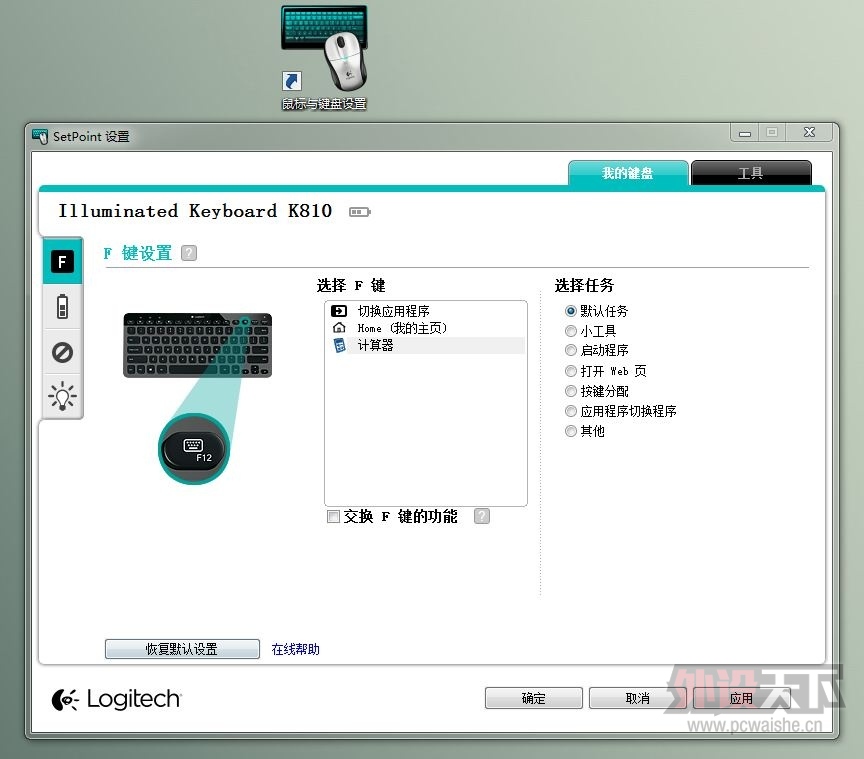
Task: Click the SetPoint title bar icon
Action: [40, 136]
